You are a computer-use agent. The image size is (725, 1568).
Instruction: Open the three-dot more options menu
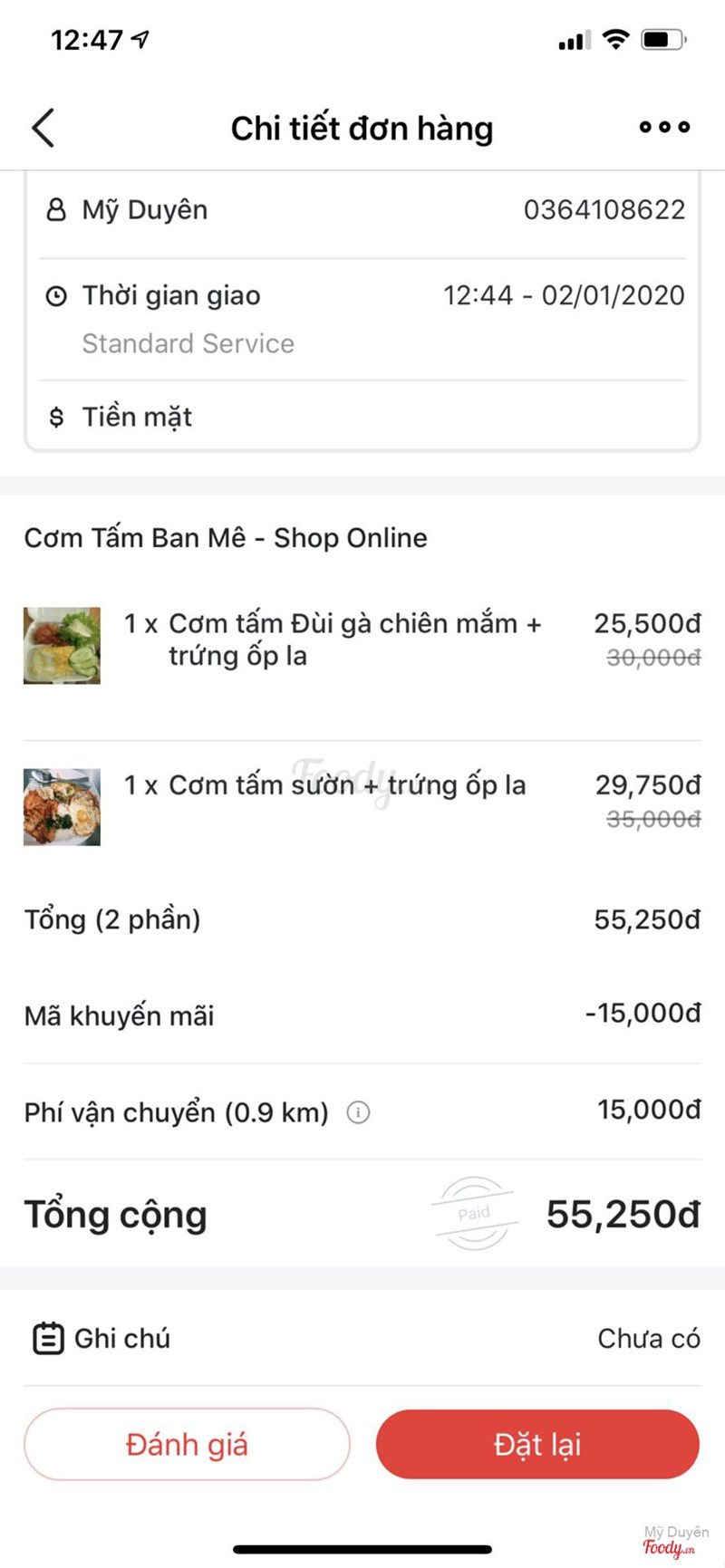click(664, 128)
